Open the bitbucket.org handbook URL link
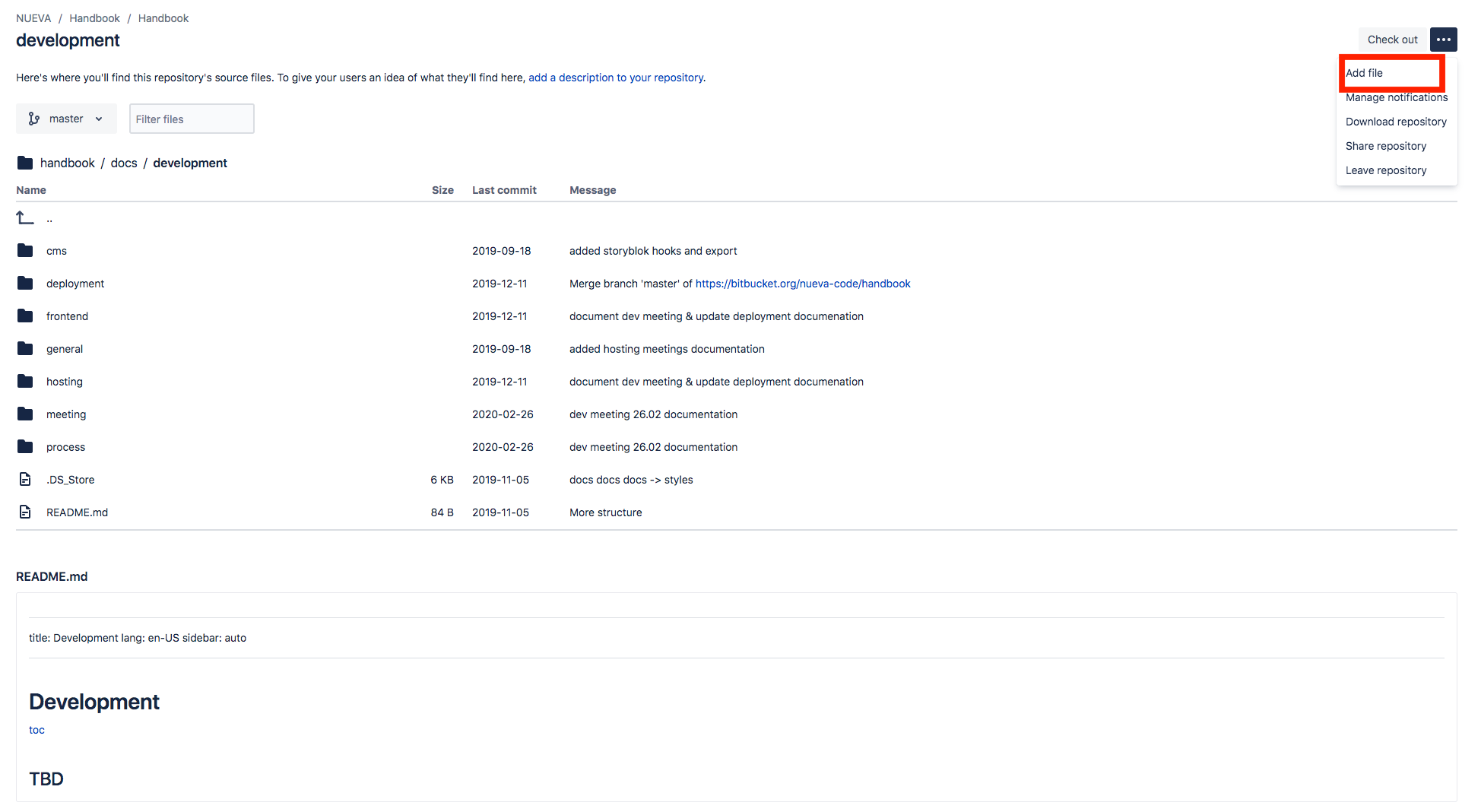 coord(802,284)
